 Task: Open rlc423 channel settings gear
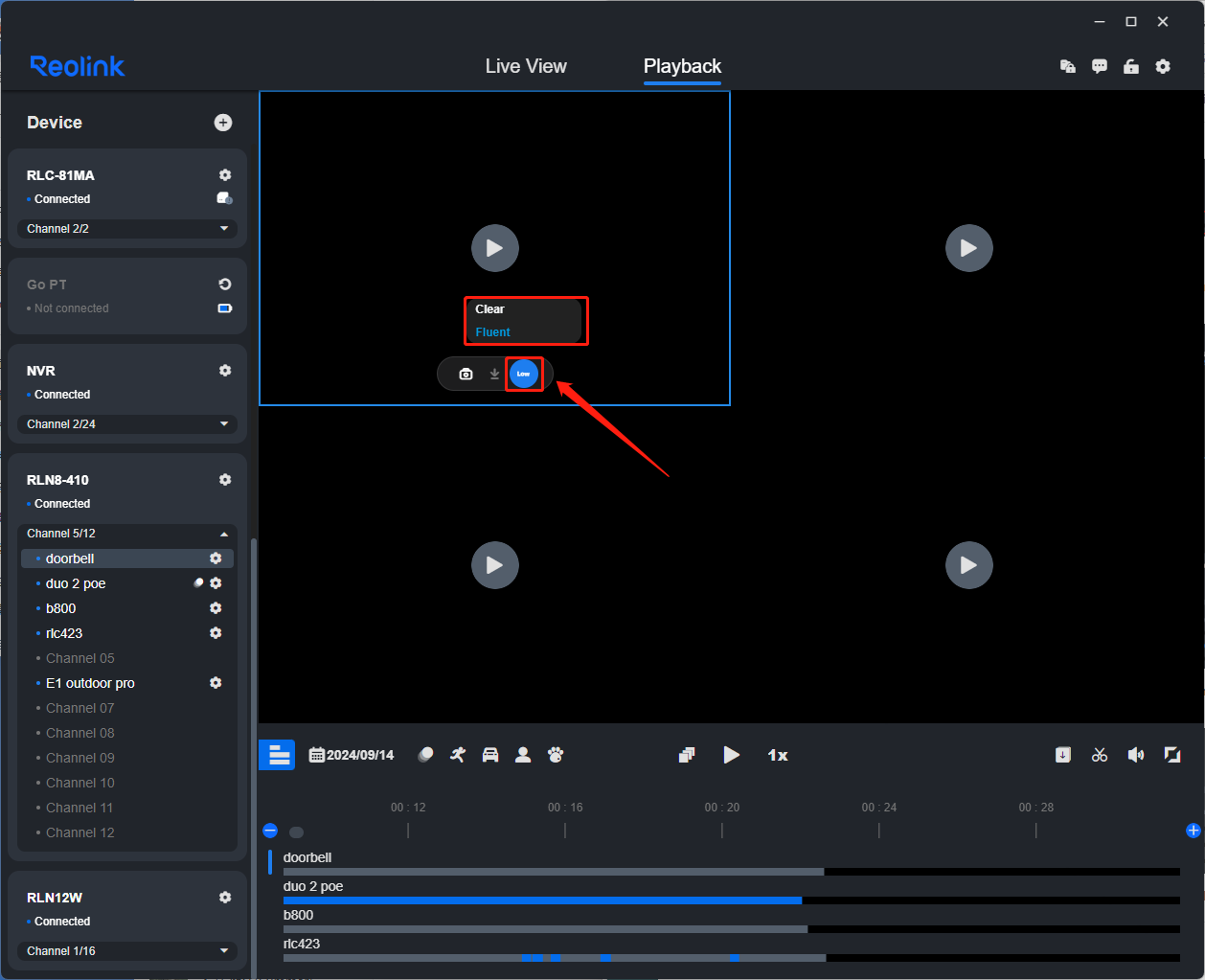point(216,633)
